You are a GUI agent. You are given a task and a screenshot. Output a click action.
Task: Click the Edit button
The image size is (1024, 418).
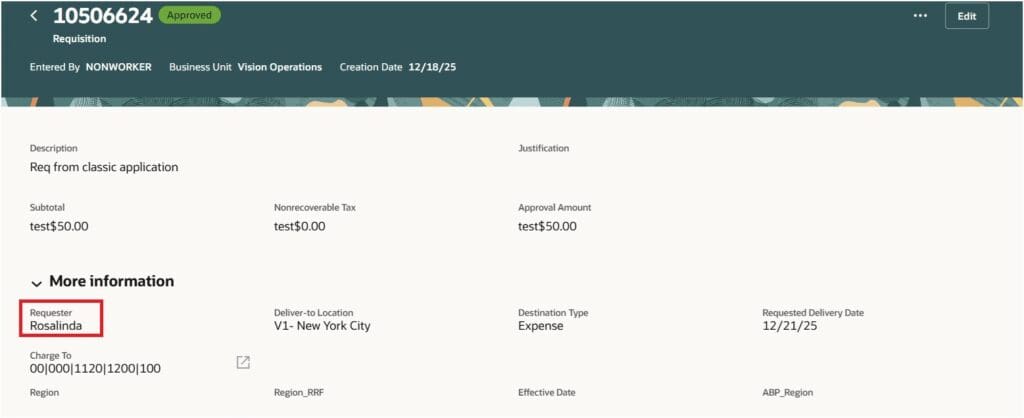coord(966,16)
